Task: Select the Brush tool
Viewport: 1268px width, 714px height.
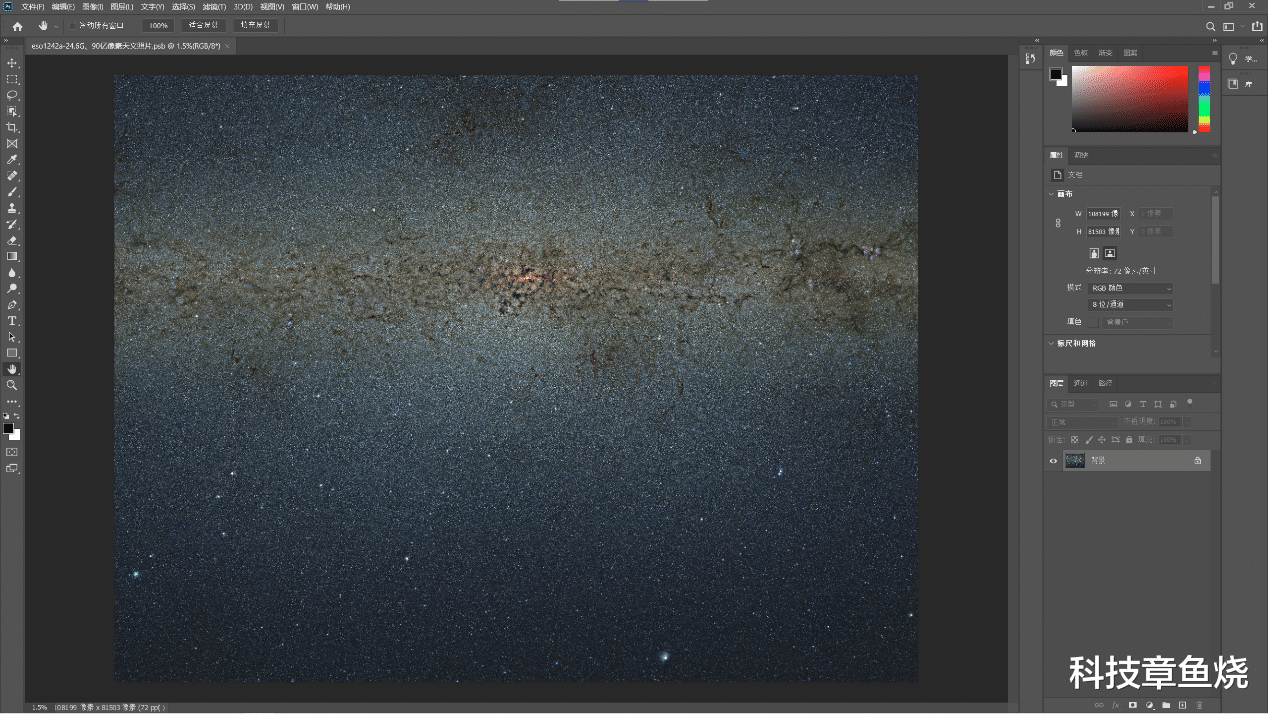Action: point(12,191)
